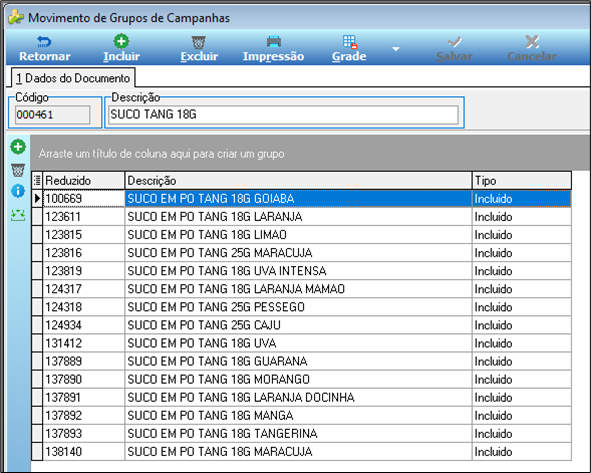Click the Retornar toolbar button
The width and height of the screenshot is (591, 473).
coord(44,49)
